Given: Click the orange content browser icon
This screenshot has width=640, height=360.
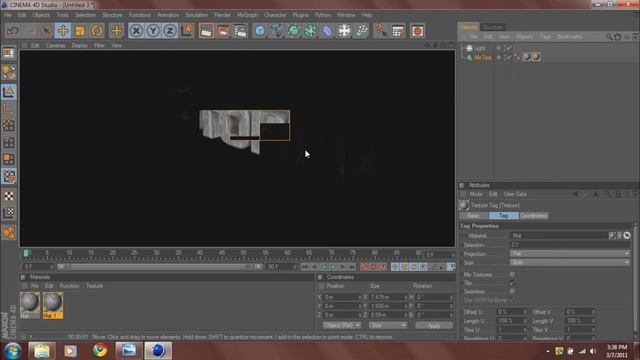Looking at the screenshot, I should (417, 31).
